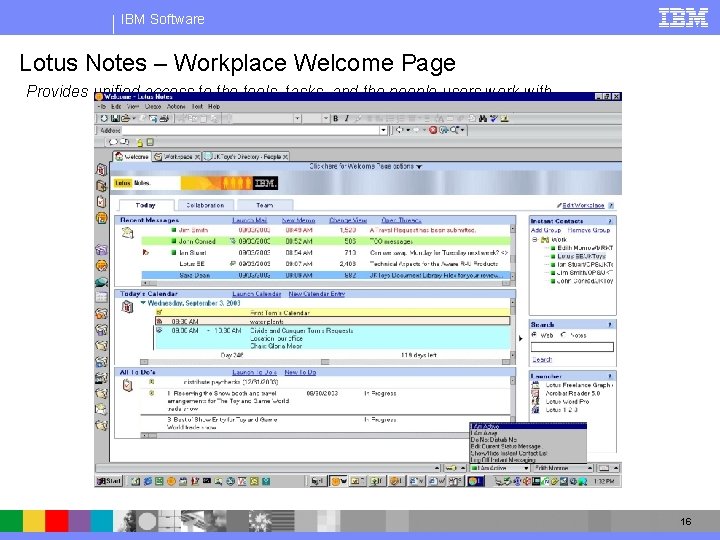The image size is (720, 540).
Task: Select the Team tab
Action: 264,205
